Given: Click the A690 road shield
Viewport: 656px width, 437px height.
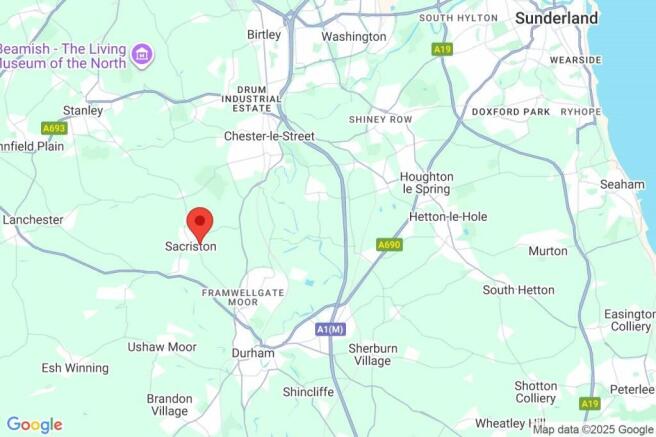Looking at the screenshot, I should (390, 245).
